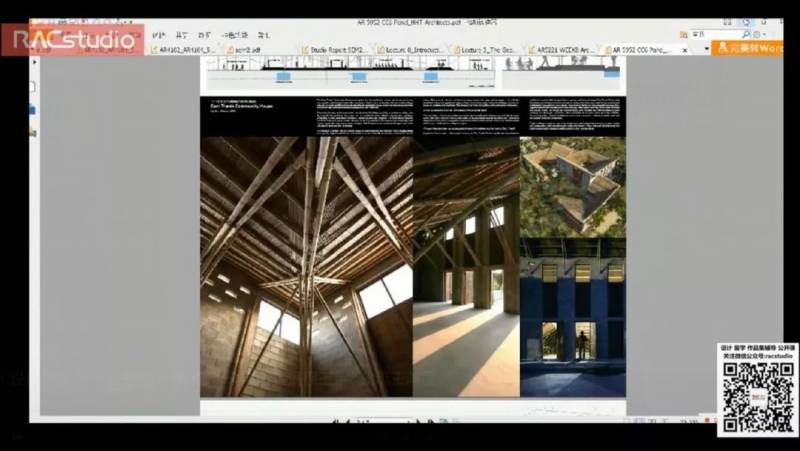This screenshot has height=451, width=800.
Task: Open the bookmarks panel icon in sidebar
Action: coord(33,109)
